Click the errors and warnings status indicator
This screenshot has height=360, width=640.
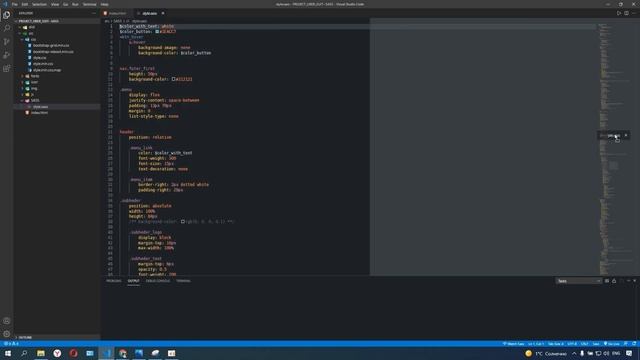pyautogui.click(x=11, y=344)
